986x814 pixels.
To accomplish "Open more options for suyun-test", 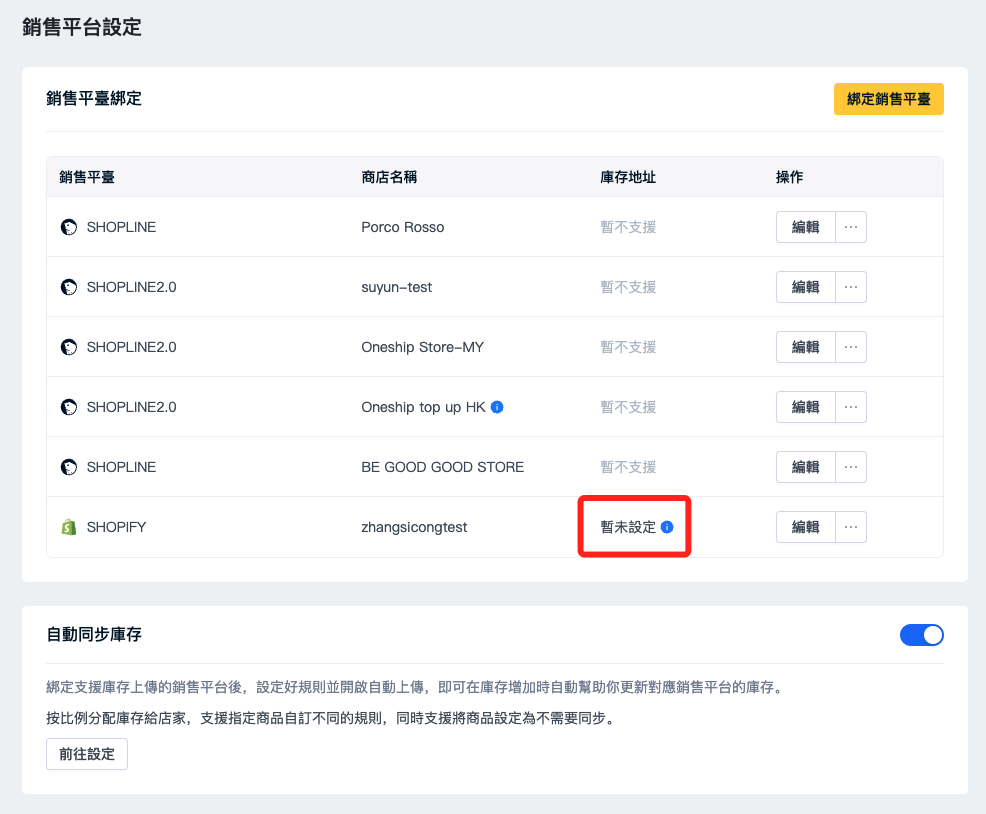I will tap(851, 287).
